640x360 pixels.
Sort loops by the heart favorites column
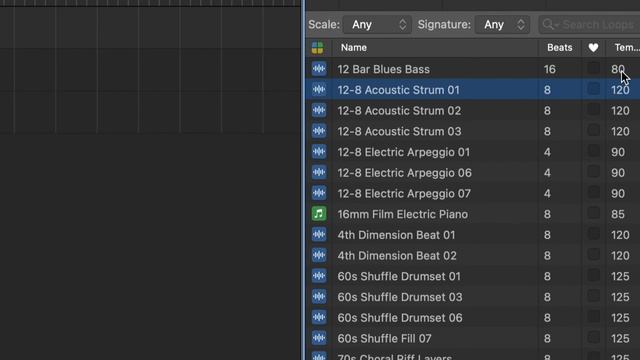[x=593, y=48]
